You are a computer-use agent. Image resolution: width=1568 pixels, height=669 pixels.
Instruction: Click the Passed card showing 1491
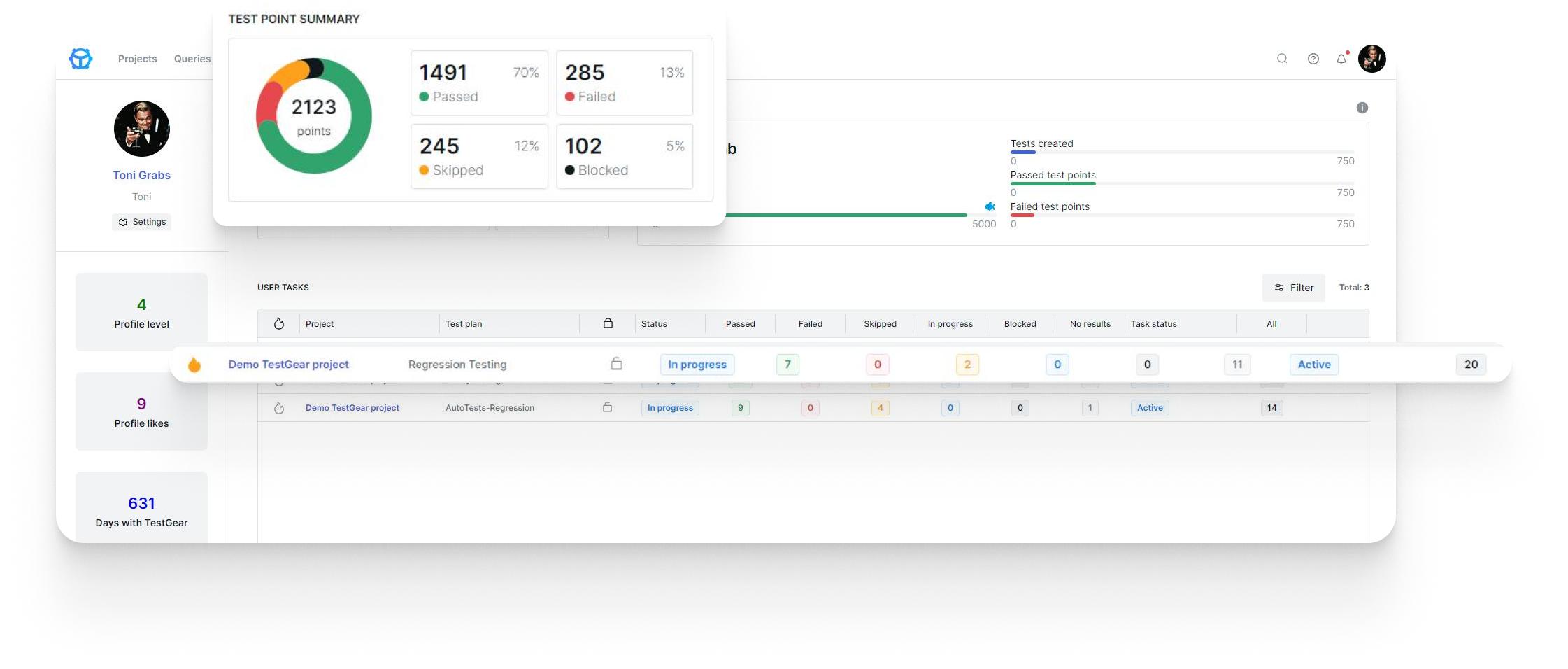(x=479, y=83)
